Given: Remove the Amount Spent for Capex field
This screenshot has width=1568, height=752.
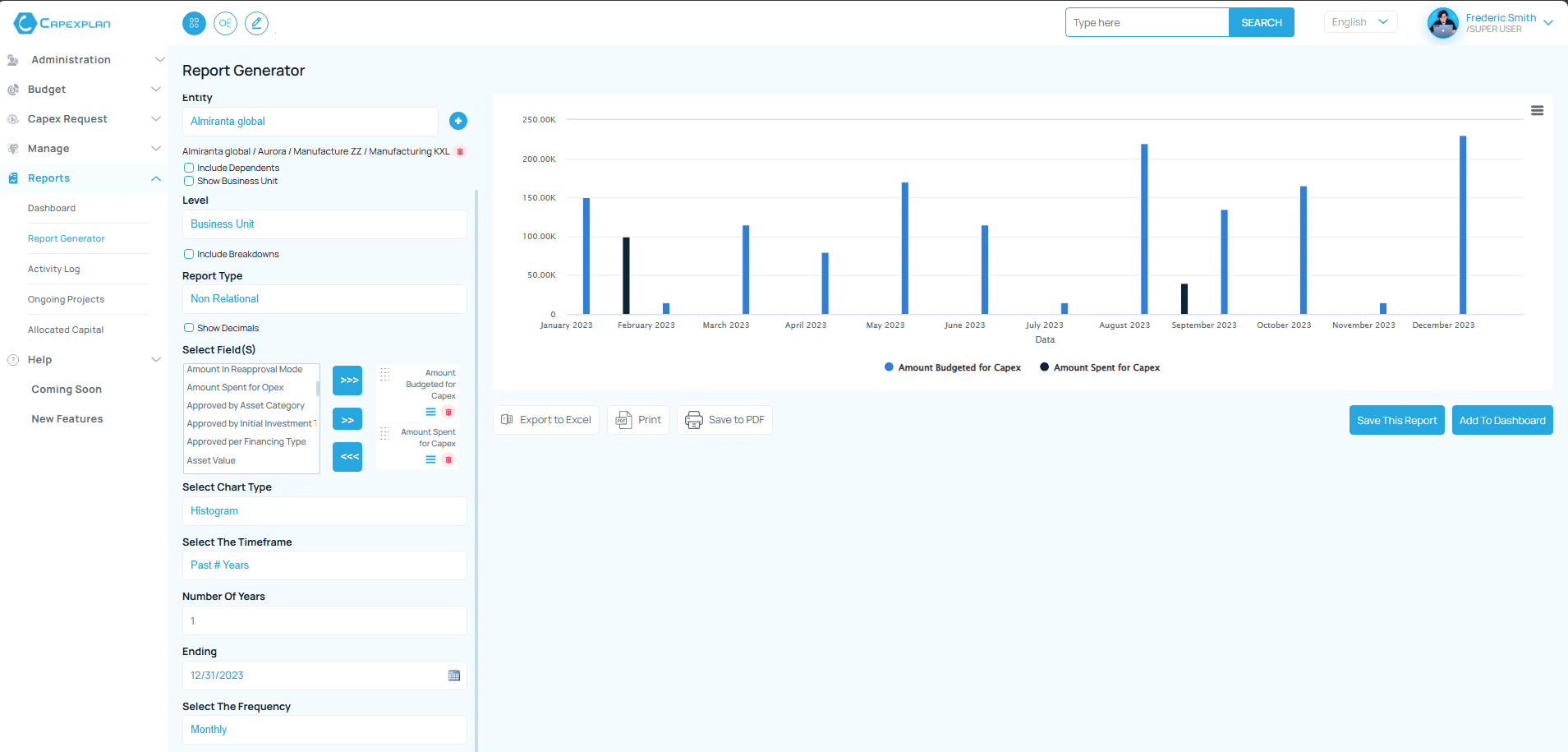Looking at the screenshot, I should 448,459.
